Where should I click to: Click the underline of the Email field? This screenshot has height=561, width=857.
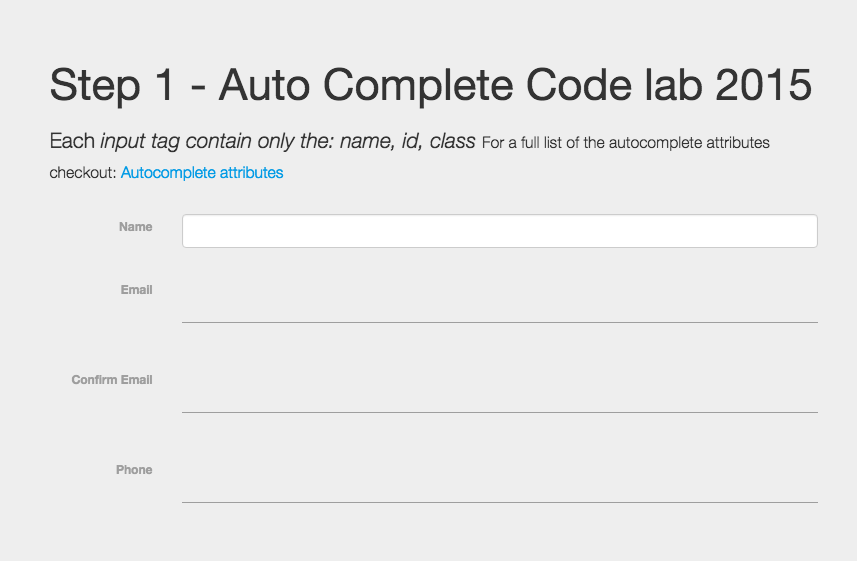click(499, 322)
